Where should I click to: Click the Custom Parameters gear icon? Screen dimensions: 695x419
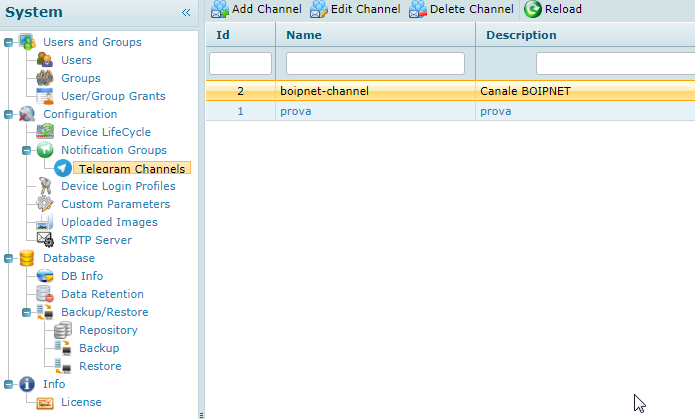(45, 204)
